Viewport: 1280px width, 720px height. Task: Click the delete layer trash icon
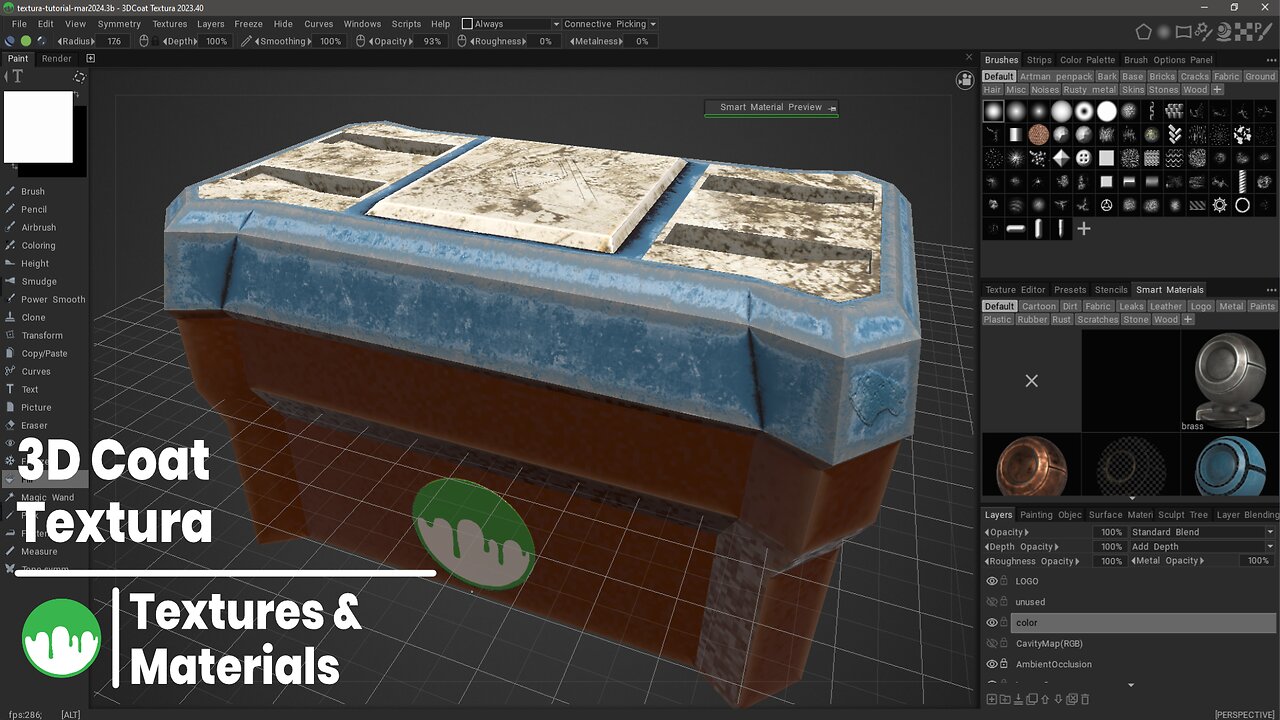[x=1086, y=699]
